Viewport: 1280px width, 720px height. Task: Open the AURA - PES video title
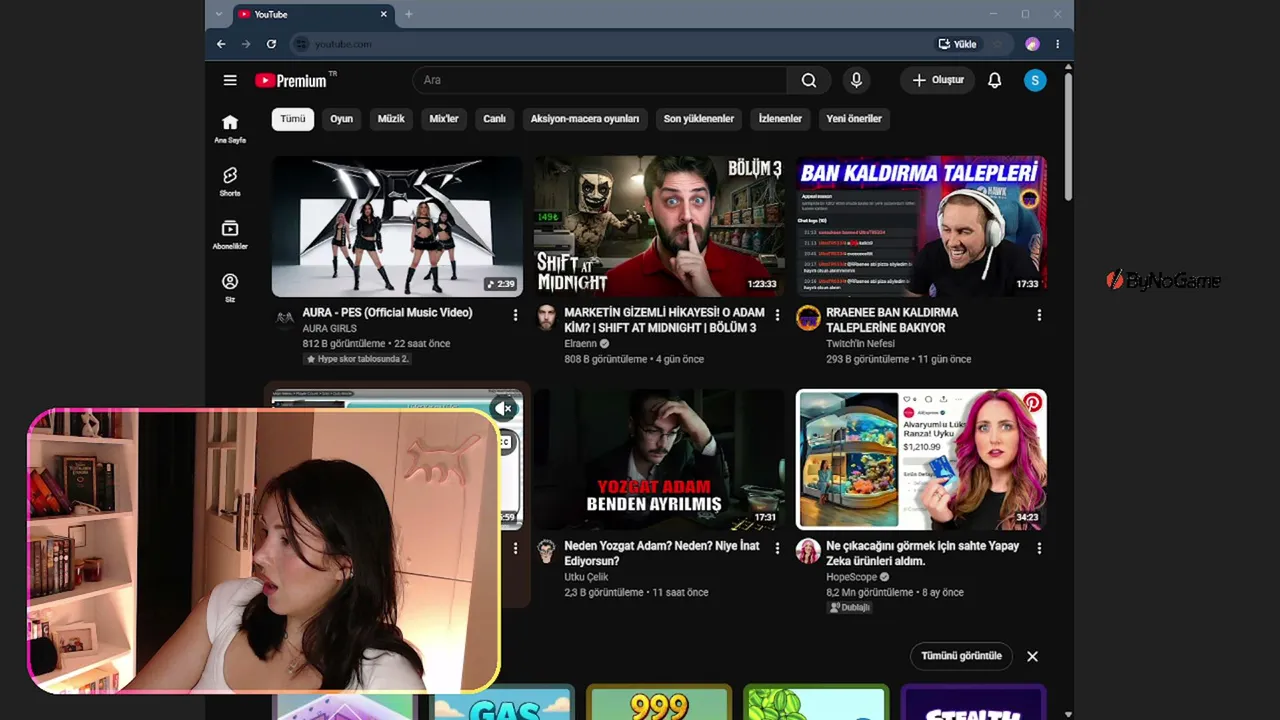point(387,313)
